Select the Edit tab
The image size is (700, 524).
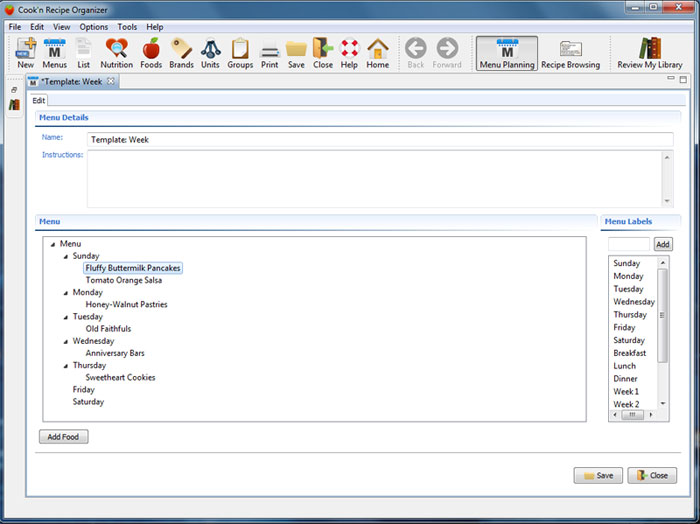pyautogui.click(x=38, y=100)
